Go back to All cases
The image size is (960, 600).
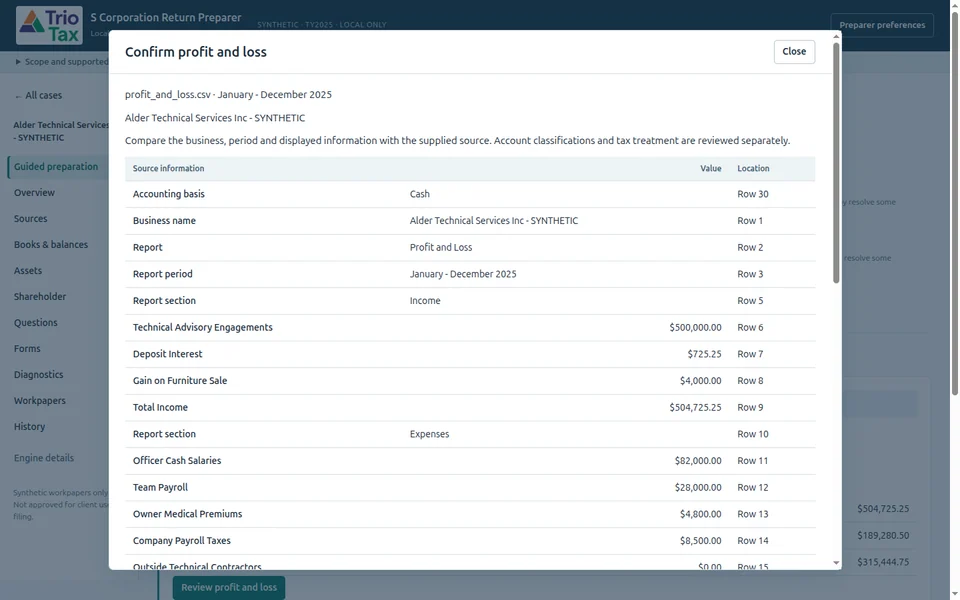[38, 96]
